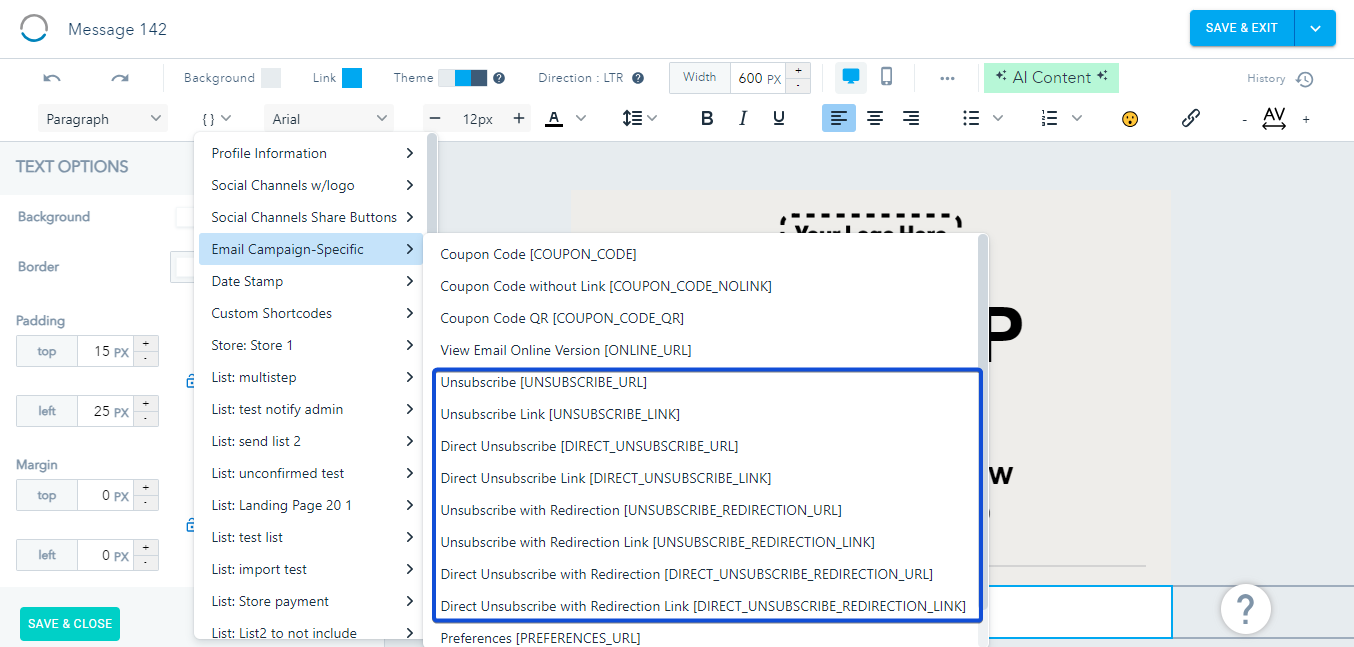This screenshot has height=647, width=1354.
Task: Open Social Channels w/logo submenu
Action: [x=311, y=185]
